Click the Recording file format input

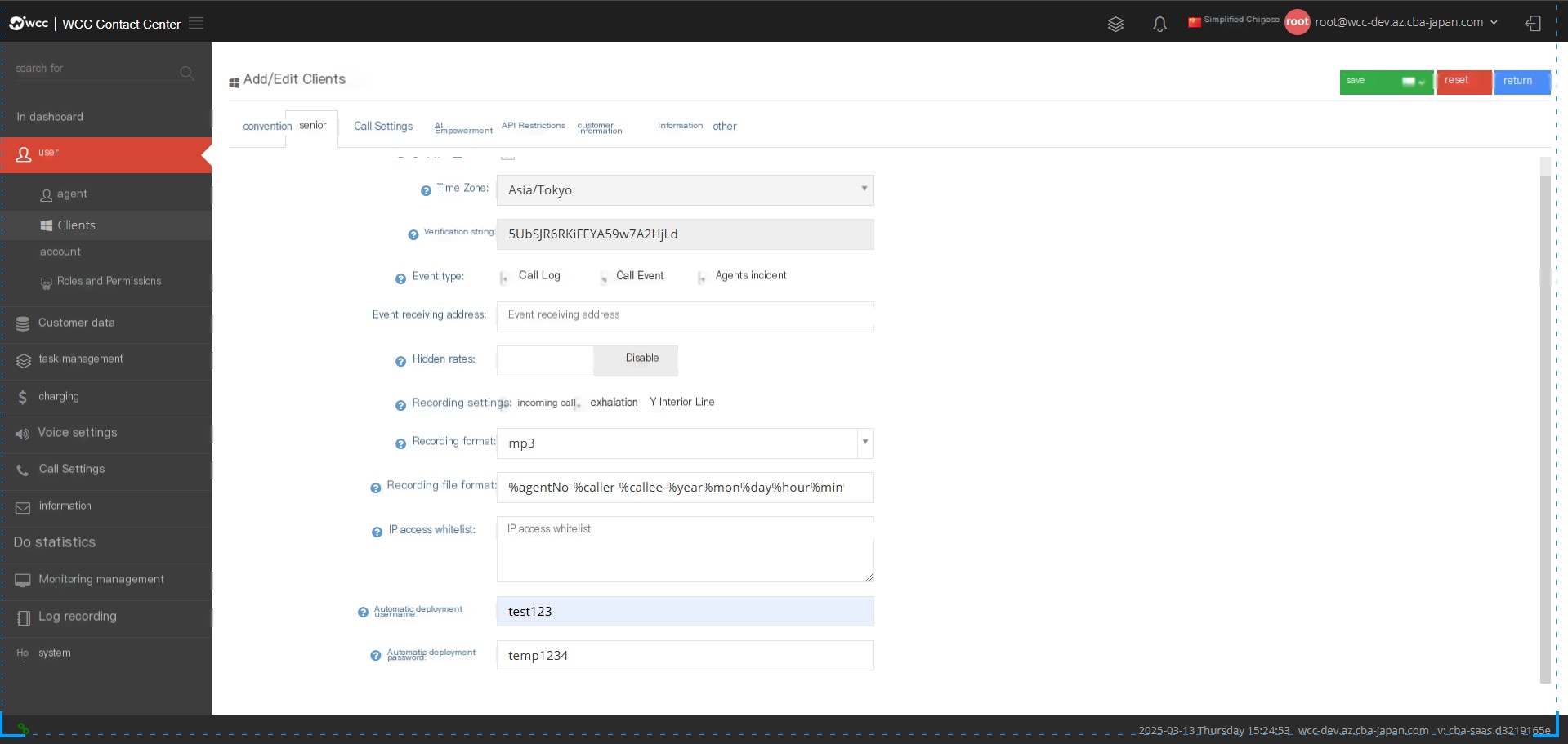(685, 488)
